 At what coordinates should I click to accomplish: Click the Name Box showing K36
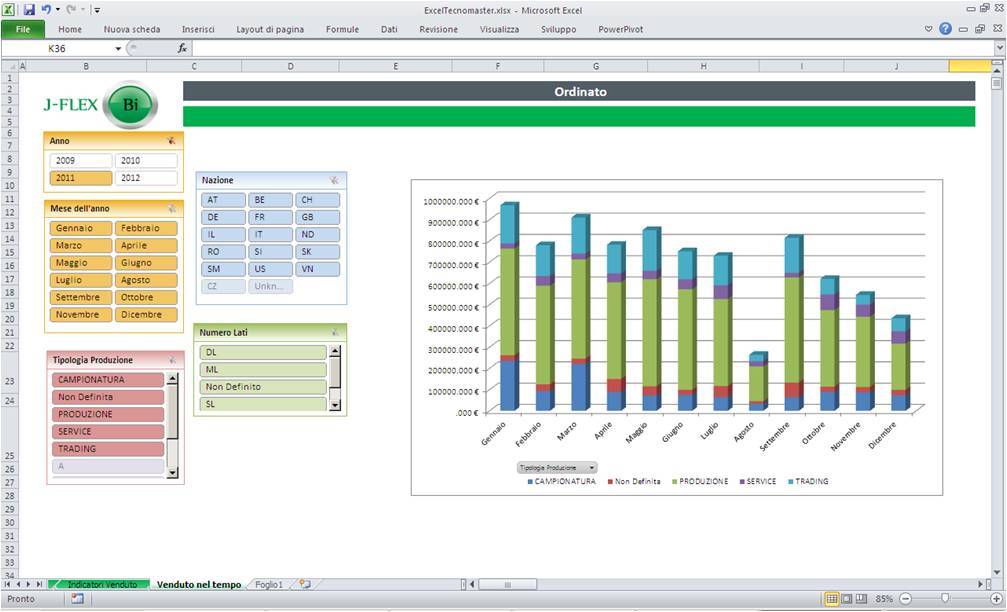pyautogui.click(x=58, y=48)
